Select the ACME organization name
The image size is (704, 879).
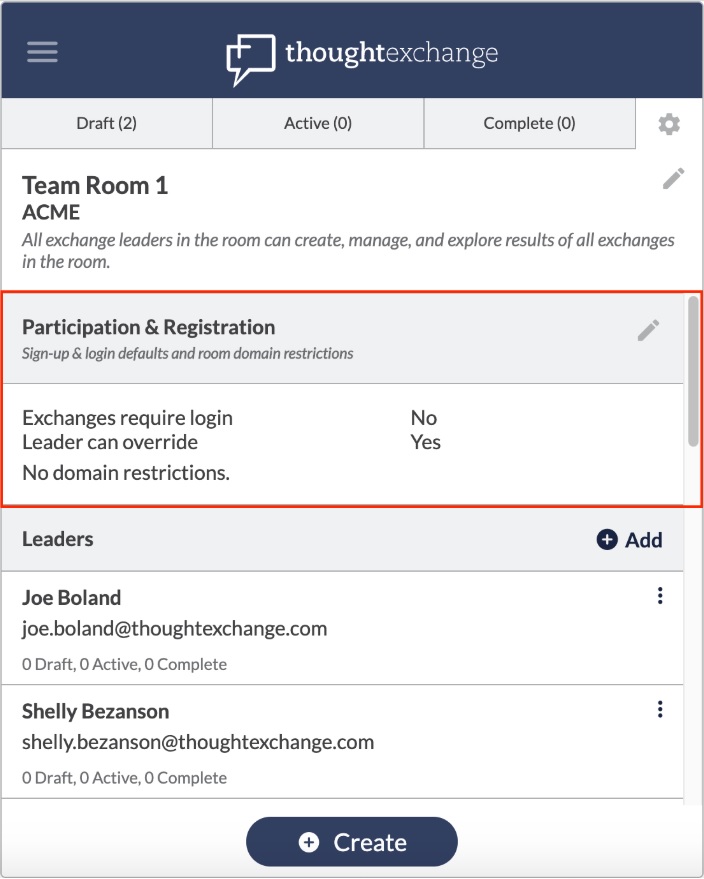point(51,212)
